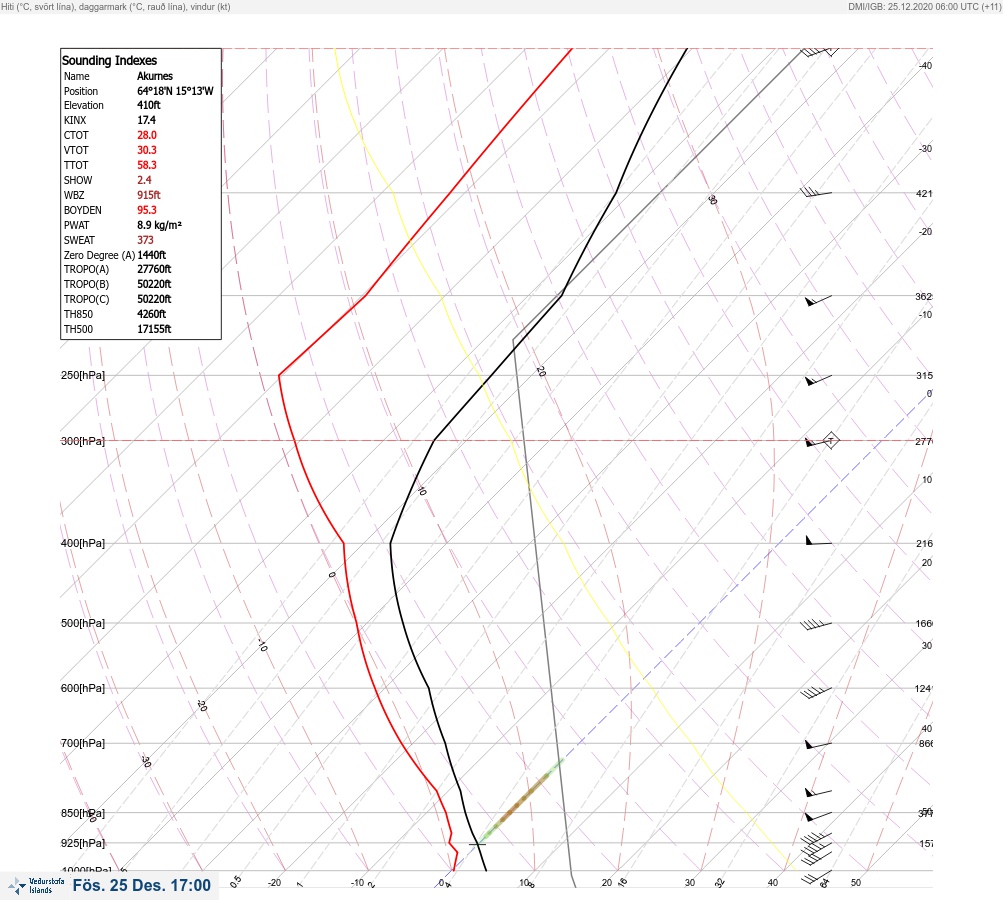Click the wind barb at 250 hPa level
Image resolution: width=1003 pixels, height=900 pixels.
click(818, 380)
